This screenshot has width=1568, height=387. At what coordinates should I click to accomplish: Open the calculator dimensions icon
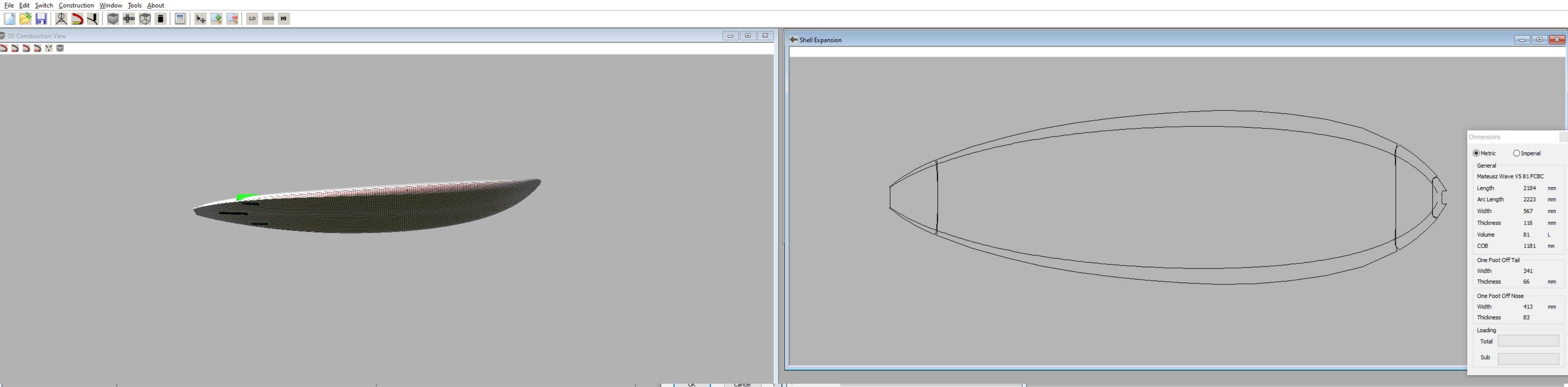tap(180, 19)
